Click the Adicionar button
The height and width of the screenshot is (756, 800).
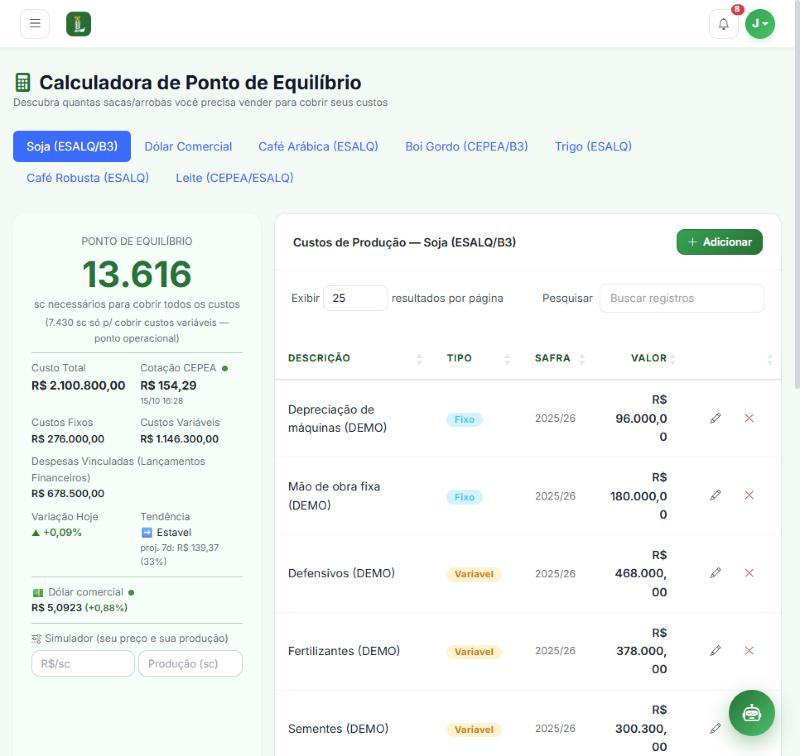(719, 242)
